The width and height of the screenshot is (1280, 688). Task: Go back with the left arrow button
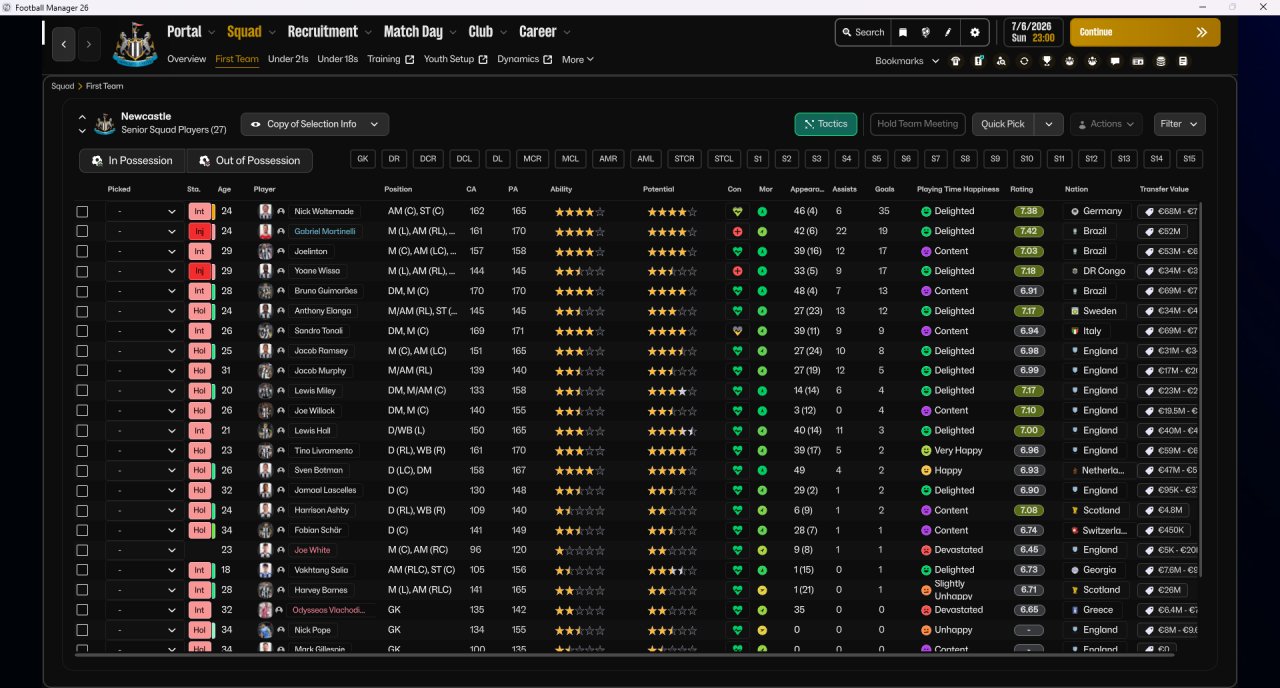pos(64,44)
